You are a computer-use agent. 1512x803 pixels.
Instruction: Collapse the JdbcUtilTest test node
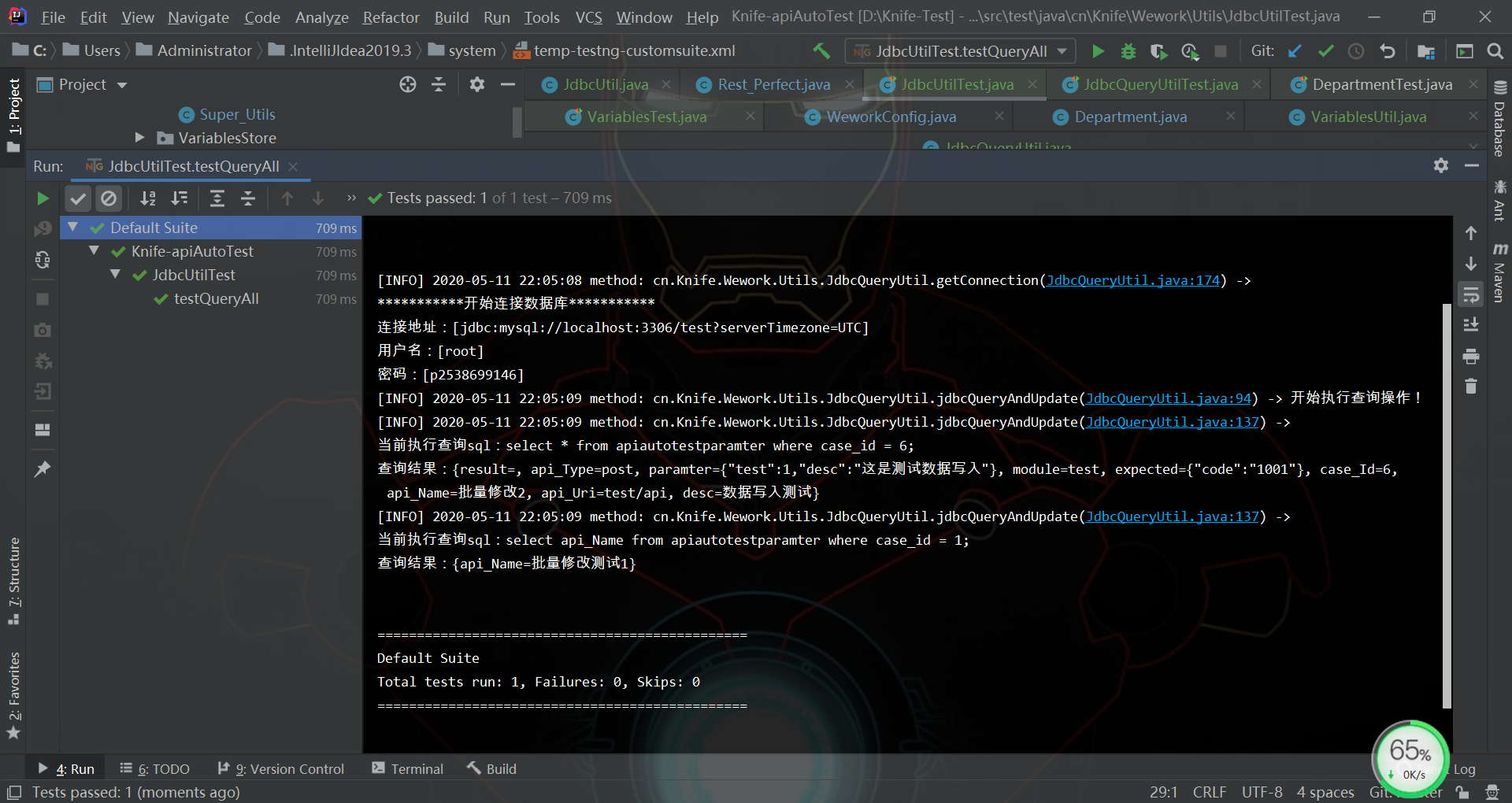(x=116, y=275)
